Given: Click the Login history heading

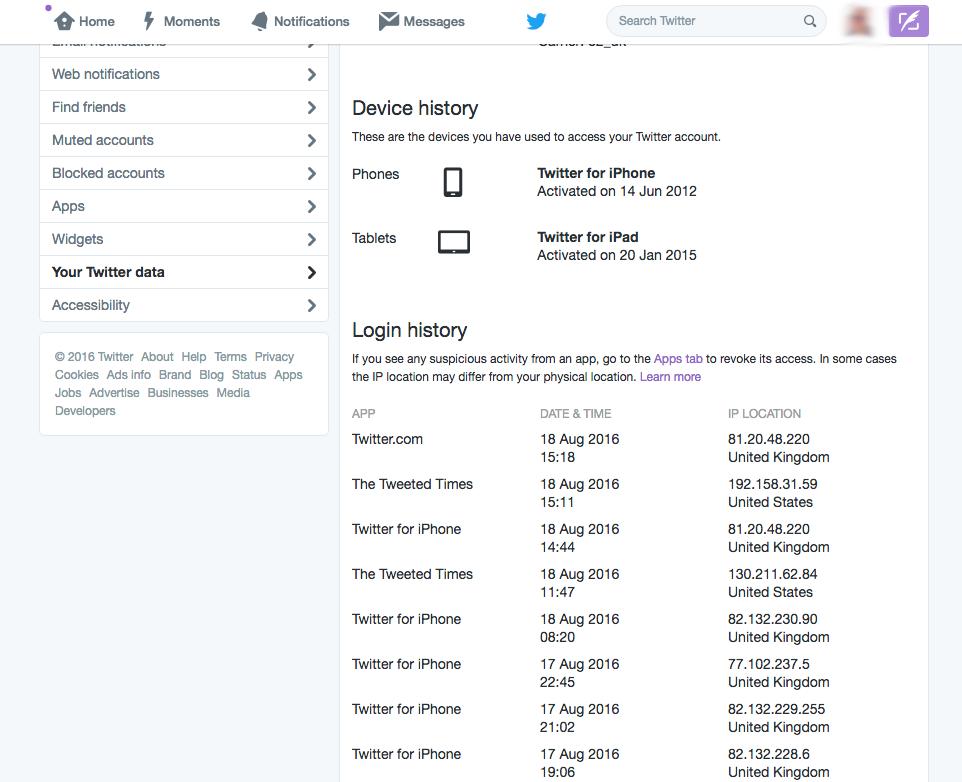Looking at the screenshot, I should tap(410, 331).
